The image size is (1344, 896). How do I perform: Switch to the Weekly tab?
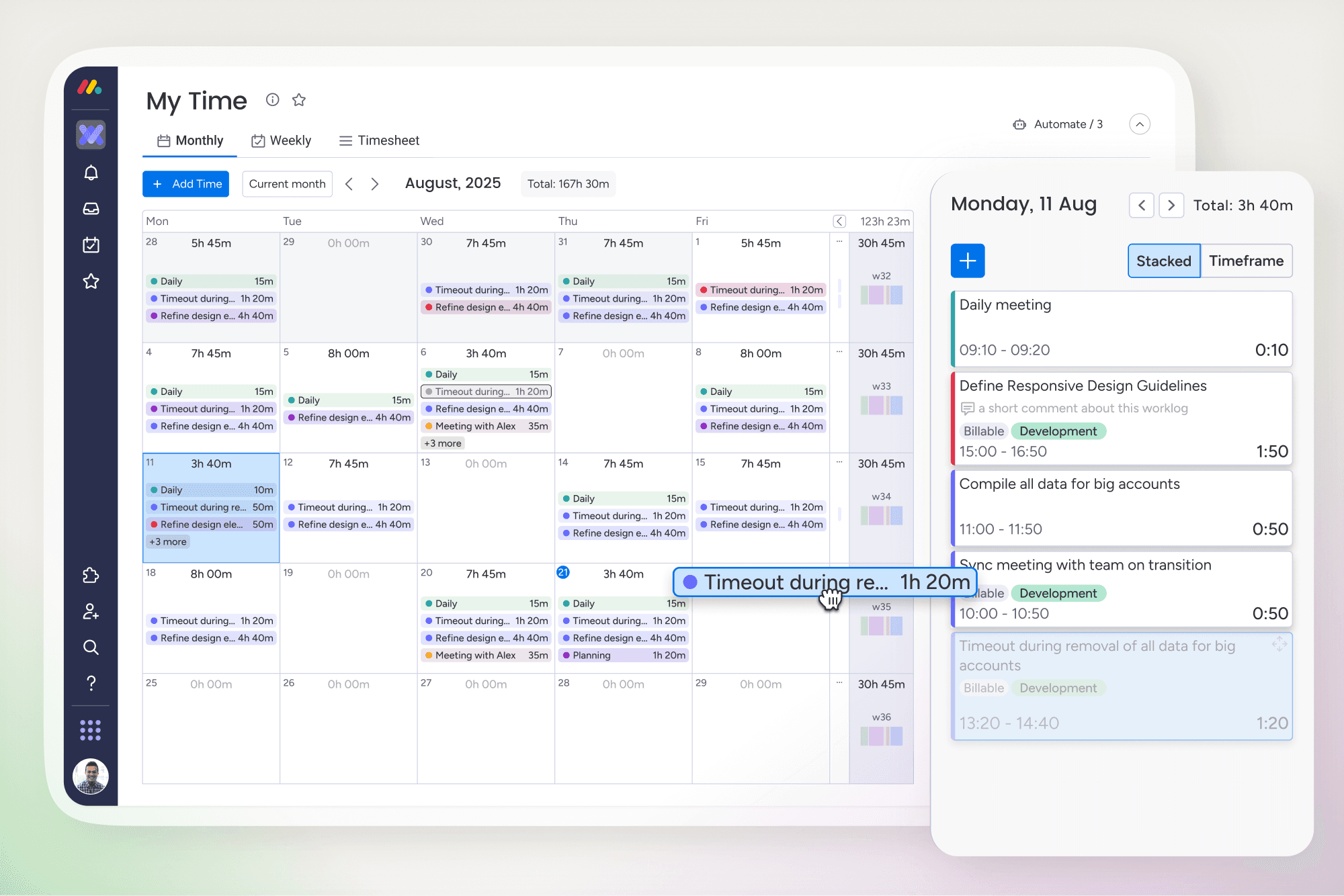tap(282, 140)
